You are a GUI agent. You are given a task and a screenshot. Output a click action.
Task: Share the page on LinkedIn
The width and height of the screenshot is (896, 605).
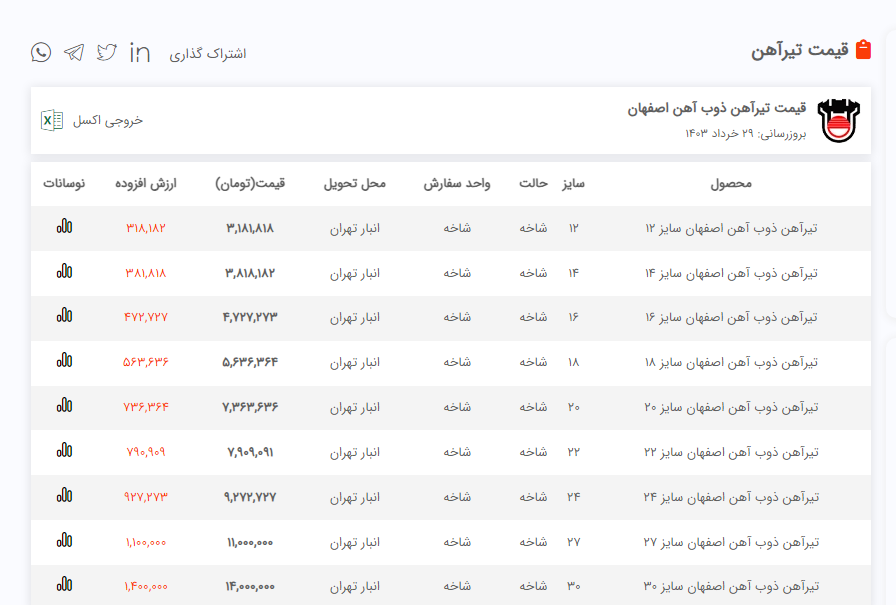point(140,52)
